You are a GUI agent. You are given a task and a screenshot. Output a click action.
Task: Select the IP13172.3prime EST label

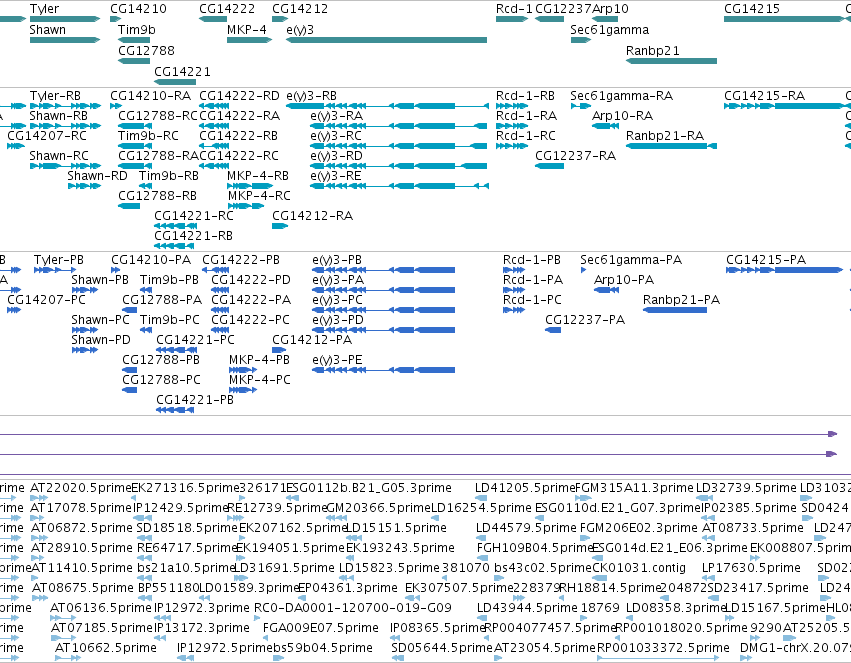(202, 628)
